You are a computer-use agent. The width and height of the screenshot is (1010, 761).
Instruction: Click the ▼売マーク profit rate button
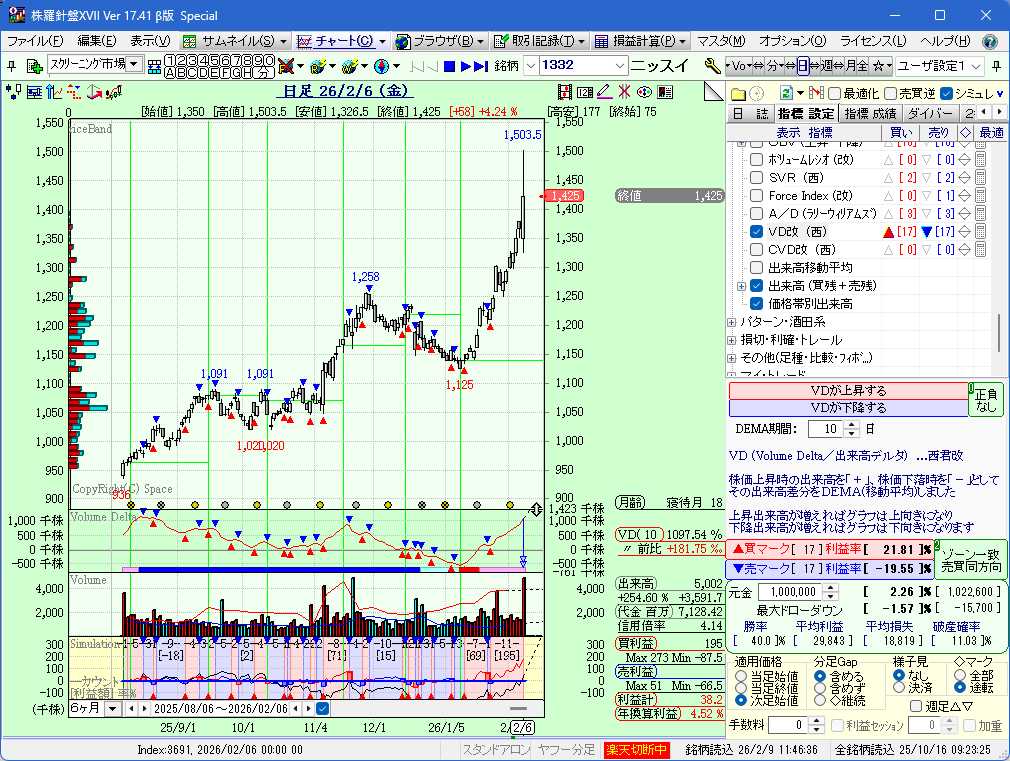pos(831,568)
